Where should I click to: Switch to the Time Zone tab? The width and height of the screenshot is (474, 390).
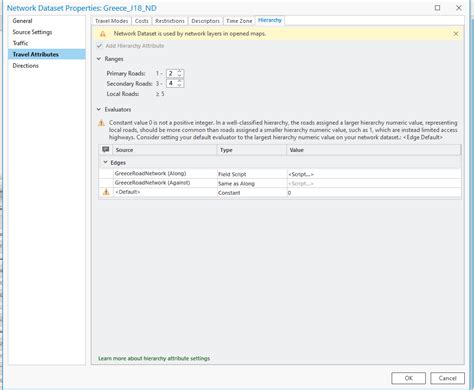coord(239,21)
